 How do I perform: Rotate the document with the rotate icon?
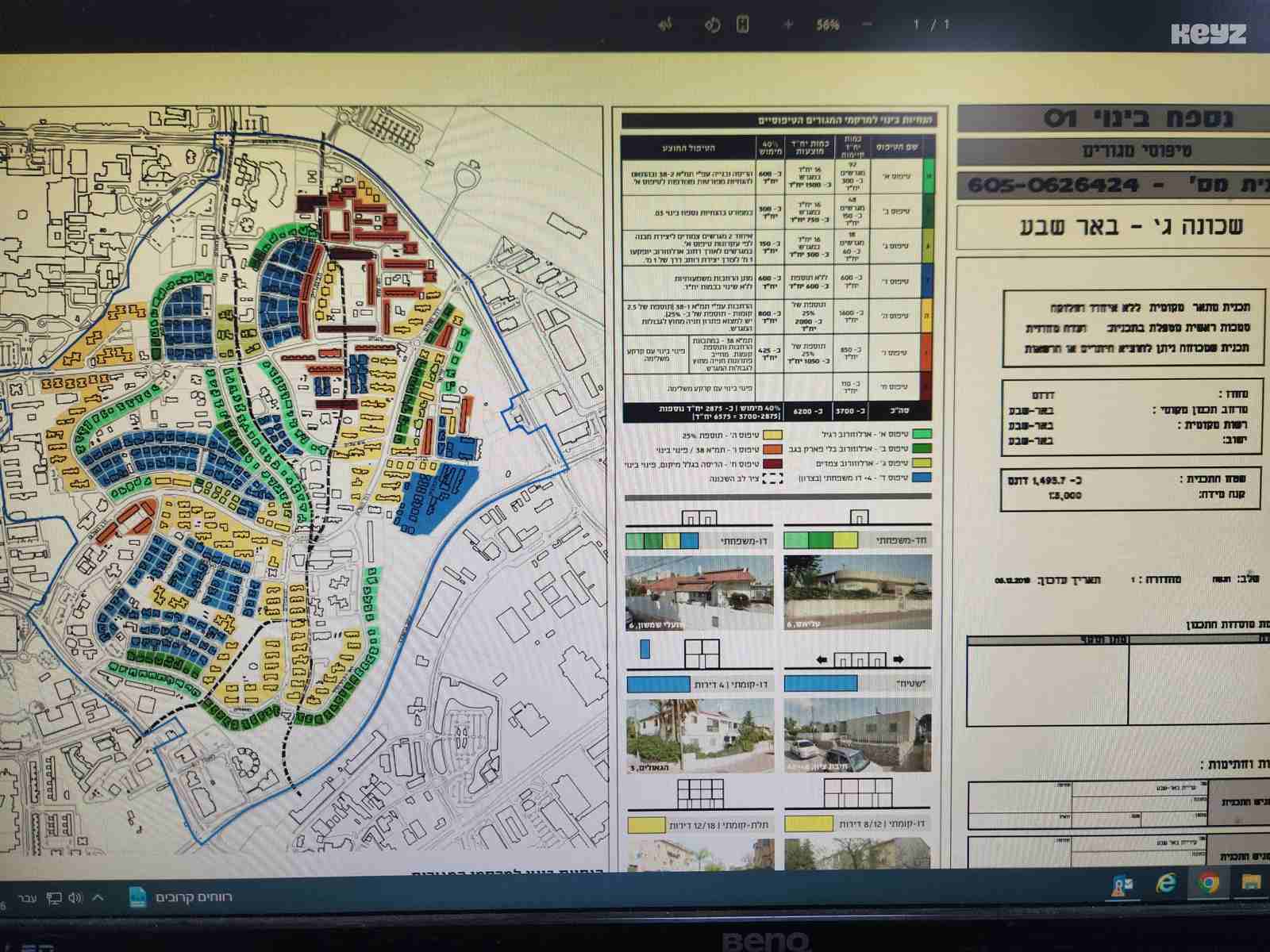712,25
